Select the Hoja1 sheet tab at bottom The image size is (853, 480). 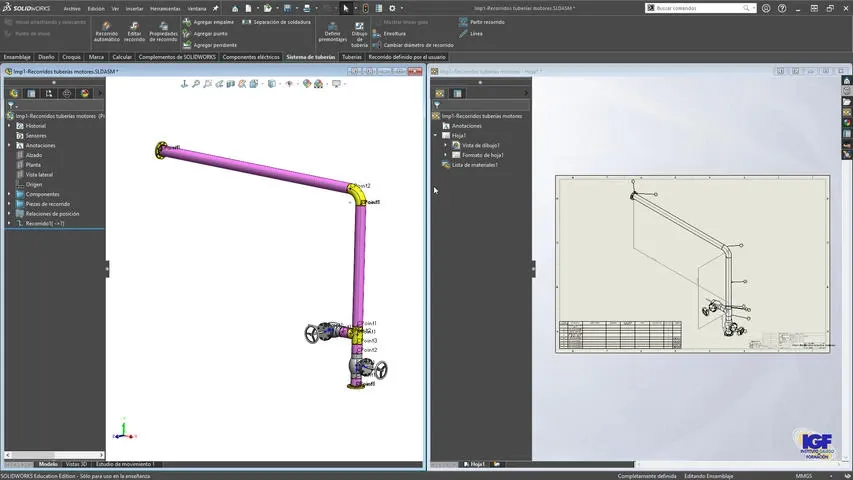point(474,464)
